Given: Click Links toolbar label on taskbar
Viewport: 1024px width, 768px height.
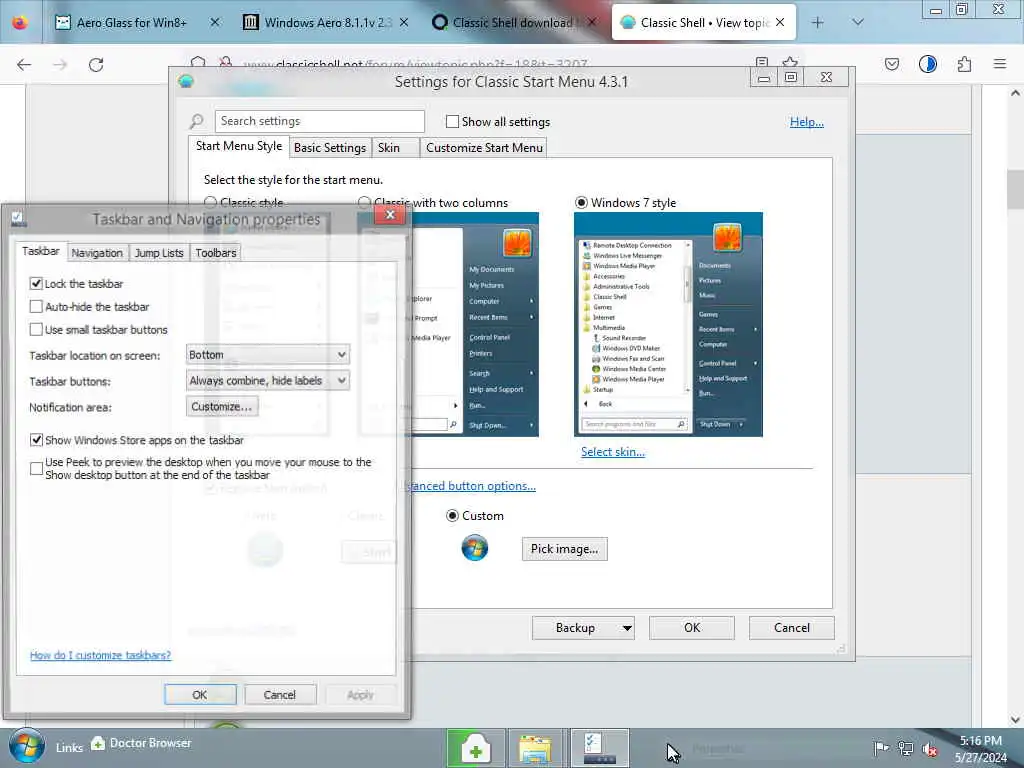Looking at the screenshot, I should [69, 747].
